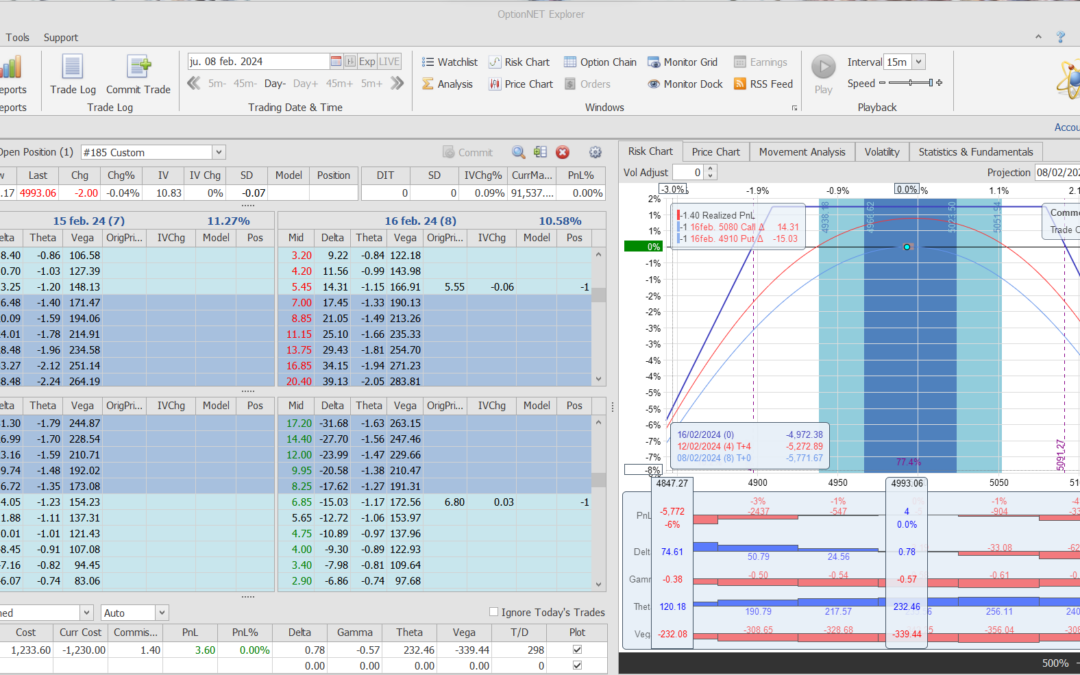Expand the Auto dropdown
1080x675 pixels.
(161, 612)
